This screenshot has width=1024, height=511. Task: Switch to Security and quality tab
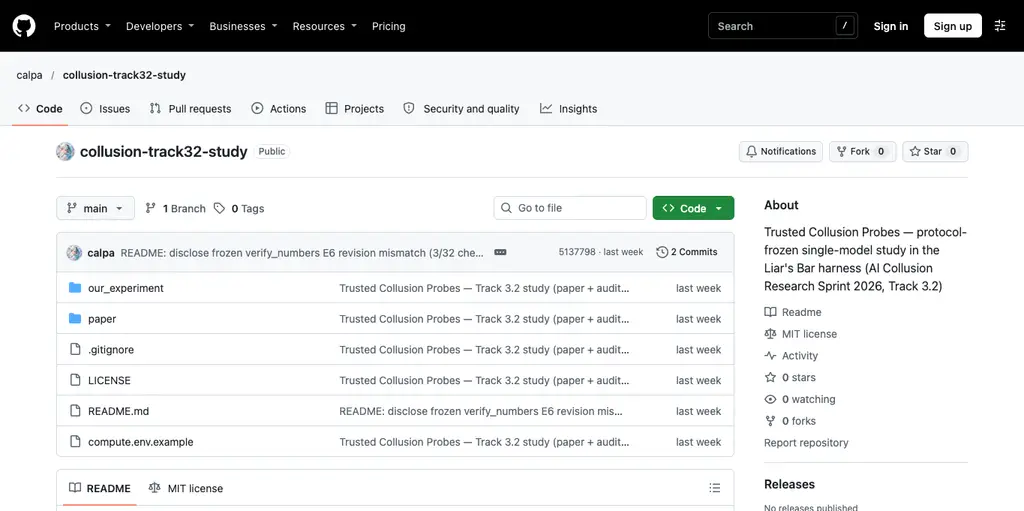pyautogui.click(x=462, y=109)
